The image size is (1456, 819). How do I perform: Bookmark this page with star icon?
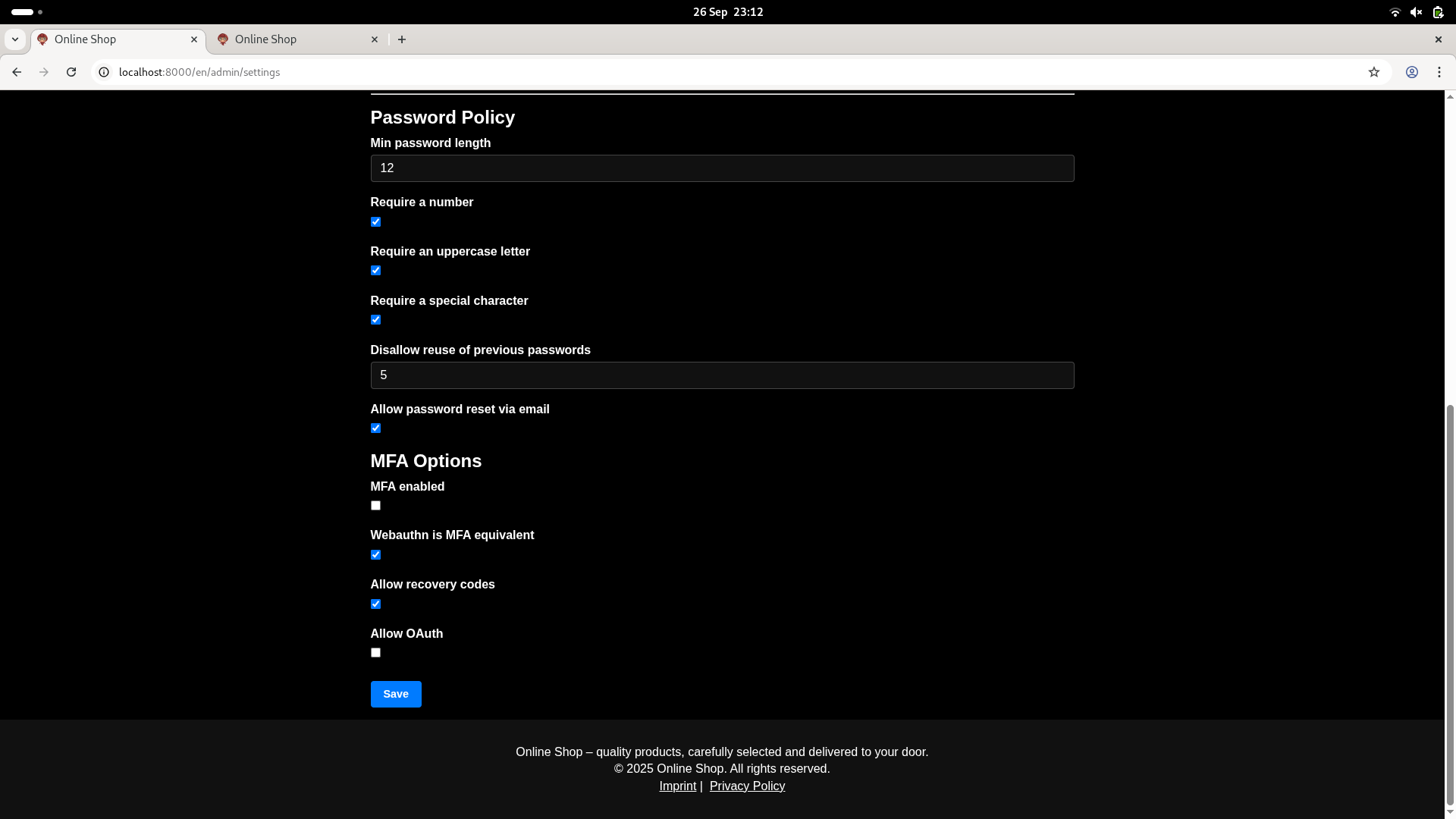[x=1373, y=72]
